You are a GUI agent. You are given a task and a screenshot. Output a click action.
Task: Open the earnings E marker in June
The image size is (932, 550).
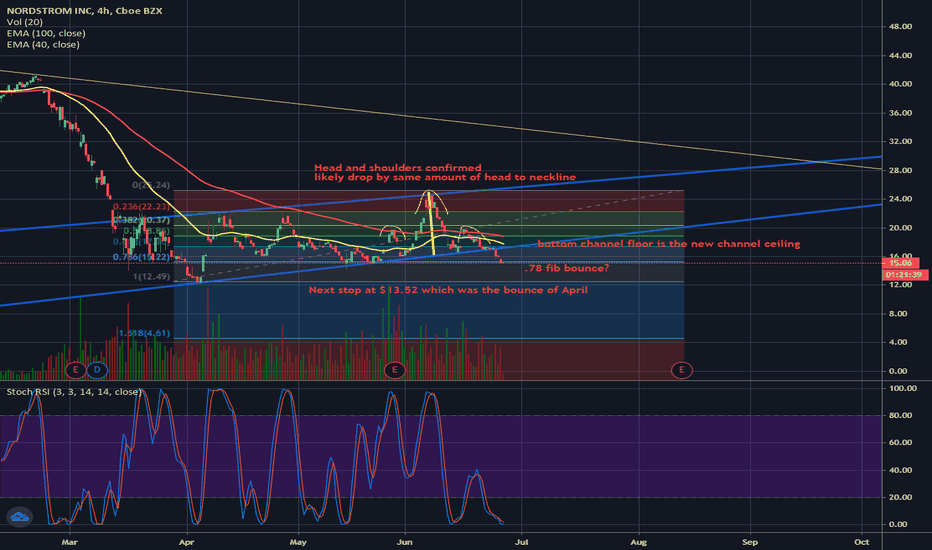[x=395, y=370]
